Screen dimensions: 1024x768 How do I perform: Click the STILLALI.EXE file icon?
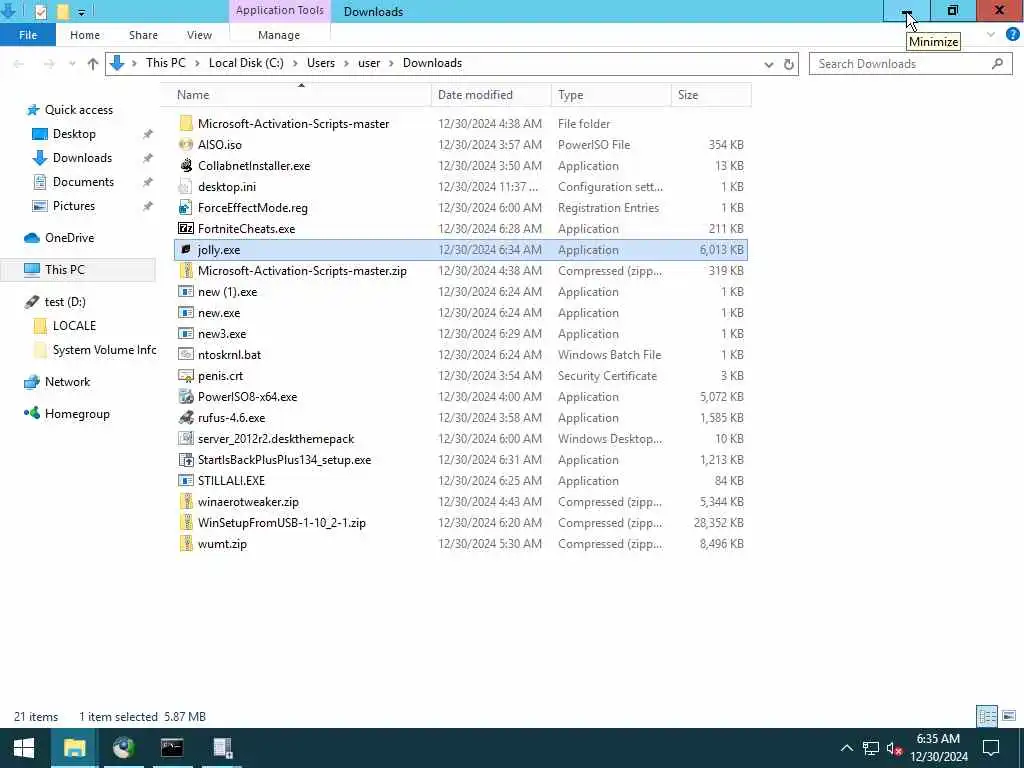click(x=186, y=481)
